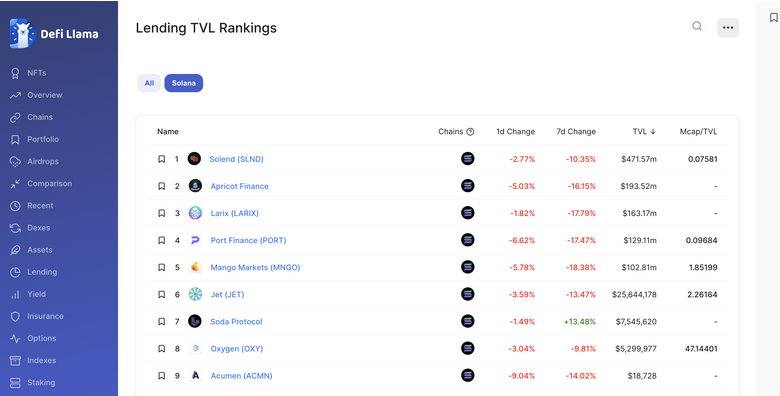The width and height of the screenshot is (780, 396).
Task: Select the All filter tab
Action: [x=149, y=83]
